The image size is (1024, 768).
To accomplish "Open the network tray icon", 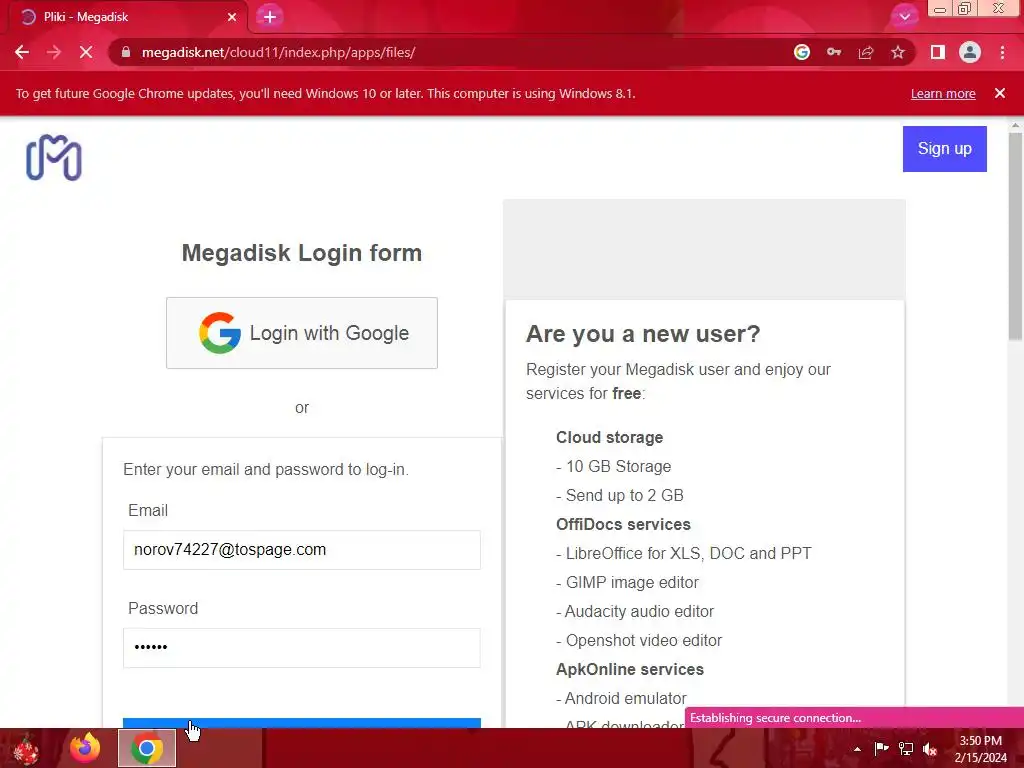I will pyautogui.click(x=906, y=748).
